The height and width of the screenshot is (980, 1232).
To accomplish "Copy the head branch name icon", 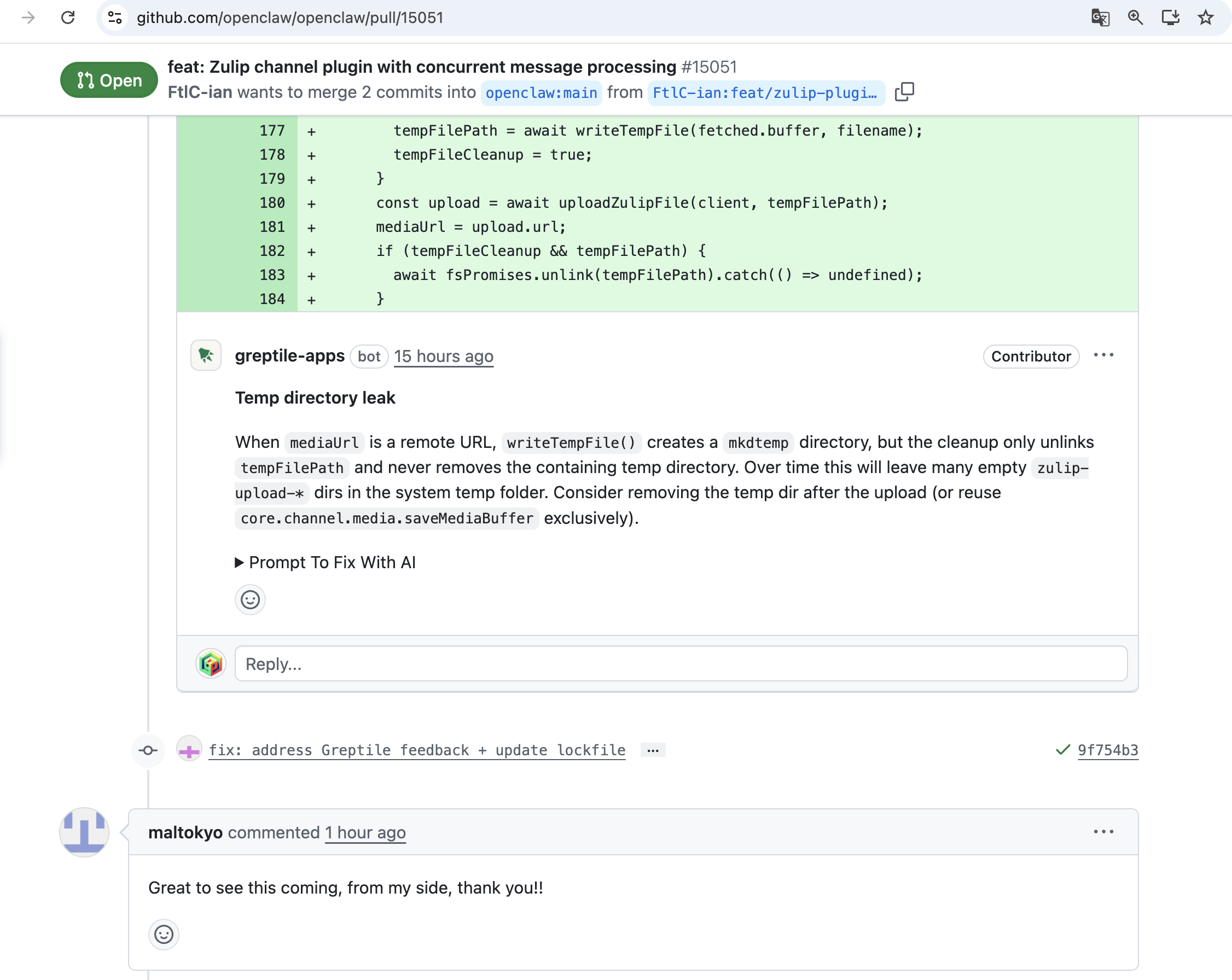I will click(x=904, y=92).
